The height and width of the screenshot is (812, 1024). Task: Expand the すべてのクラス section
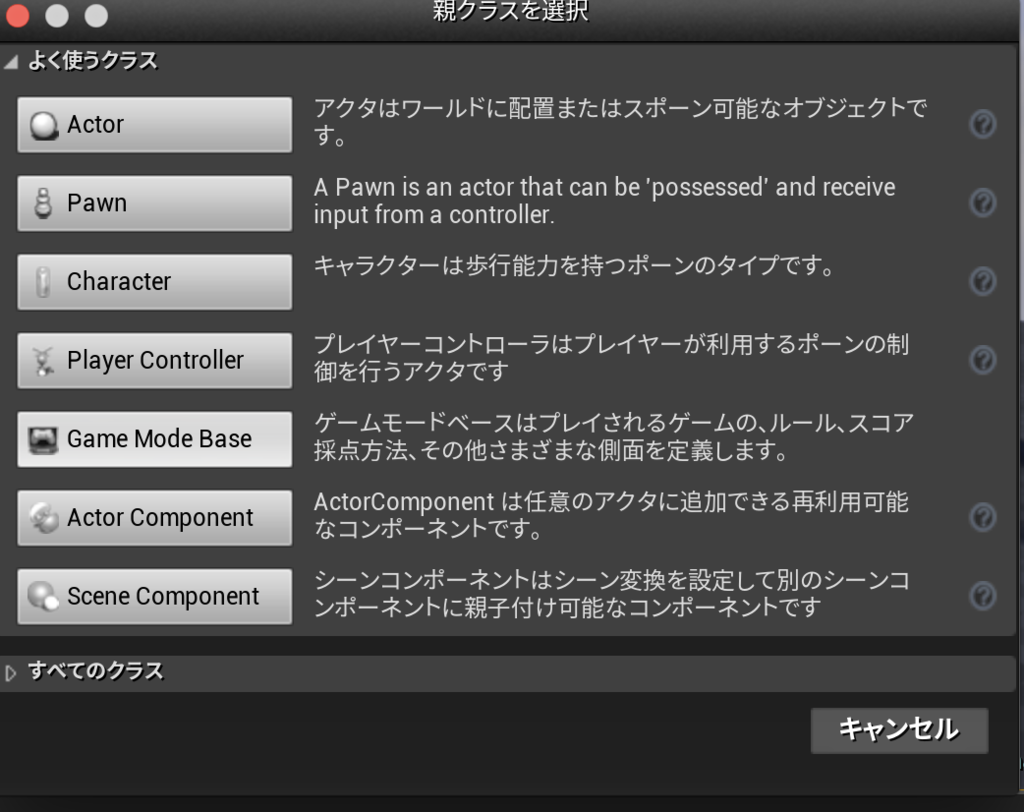(10, 673)
